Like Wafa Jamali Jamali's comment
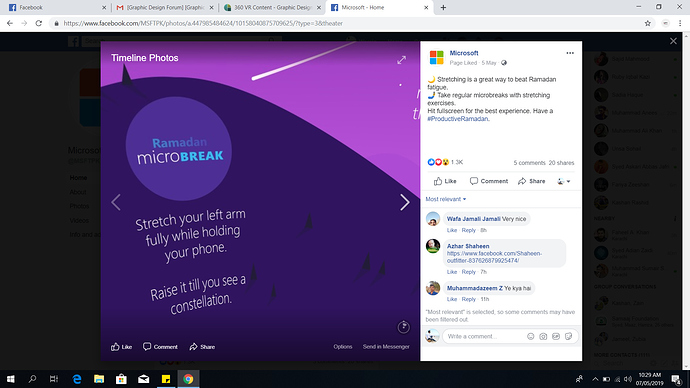 coord(451,230)
